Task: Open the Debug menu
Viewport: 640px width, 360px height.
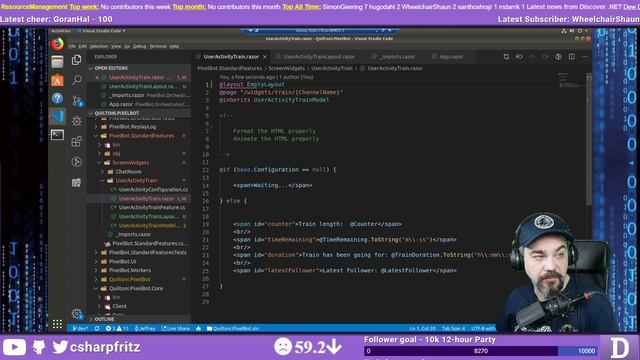Action: tap(139, 46)
